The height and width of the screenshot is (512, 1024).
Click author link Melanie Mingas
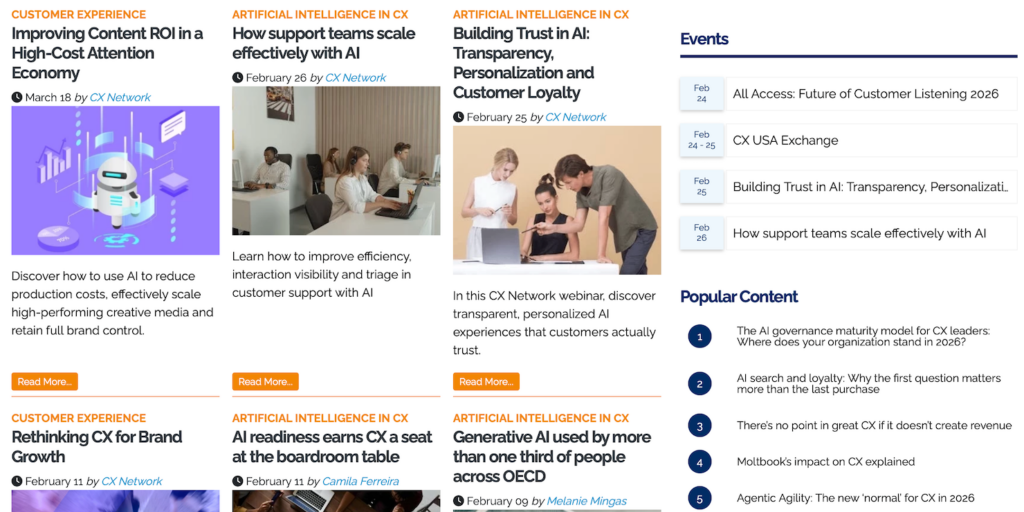(586, 501)
